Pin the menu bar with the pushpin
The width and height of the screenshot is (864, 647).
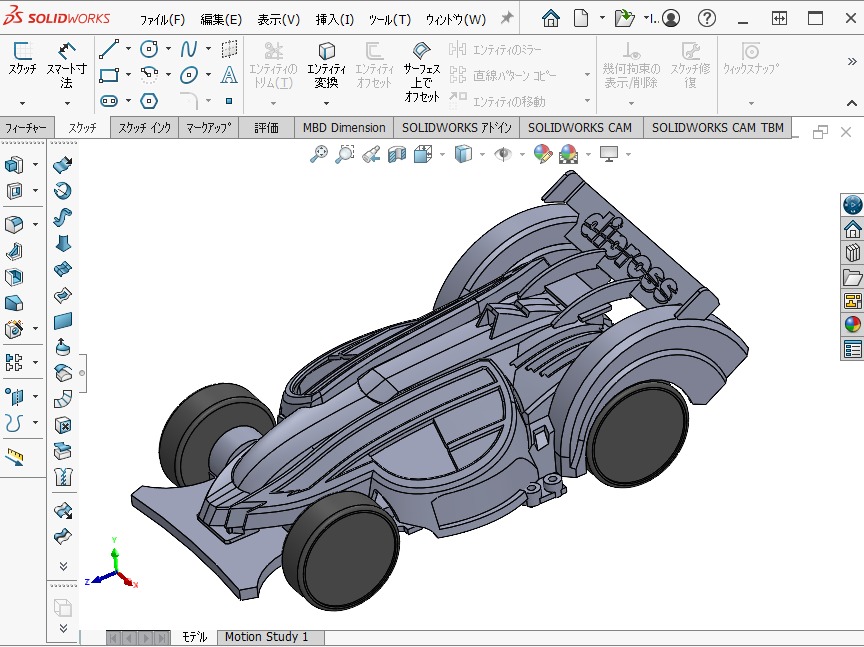(506, 18)
